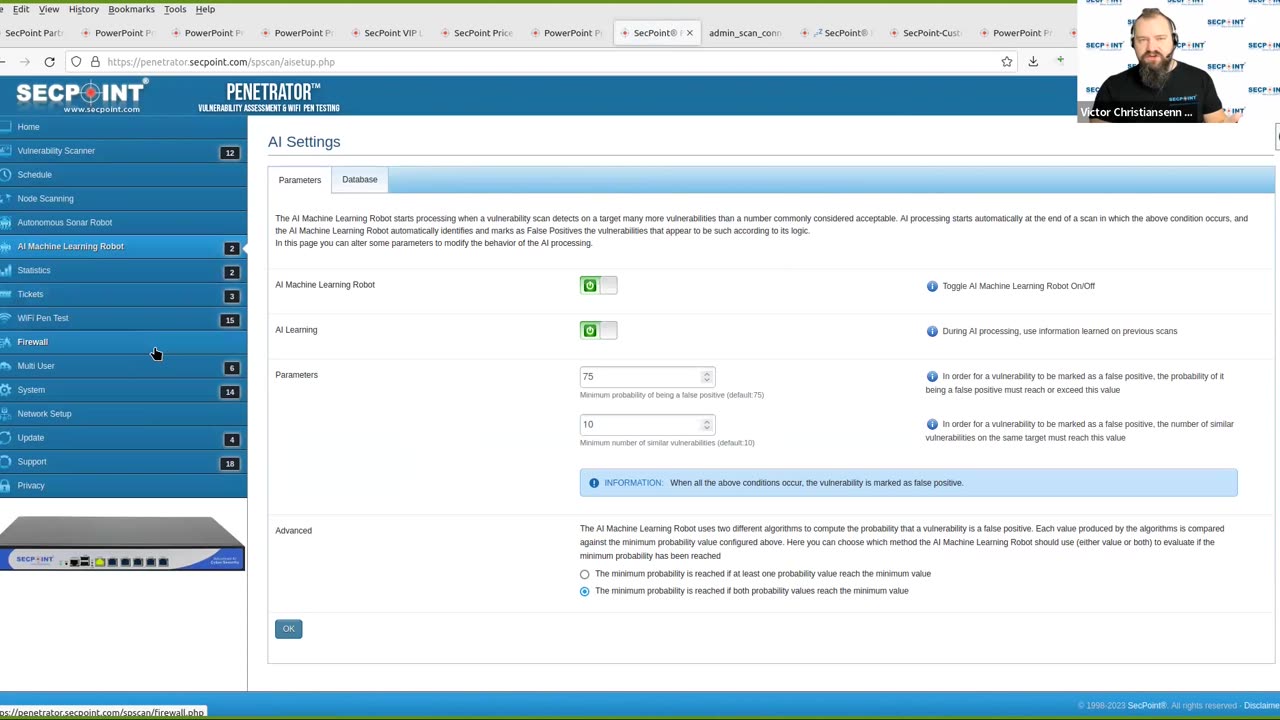Click the lock icon in the address bar
The width and height of the screenshot is (1280, 720).
click(95, 62)
